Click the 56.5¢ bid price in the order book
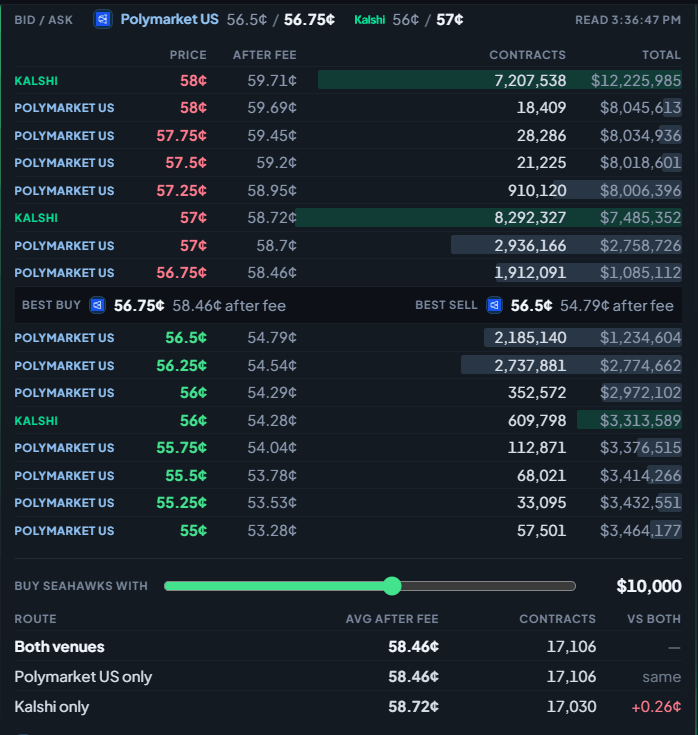 [186, 338]
